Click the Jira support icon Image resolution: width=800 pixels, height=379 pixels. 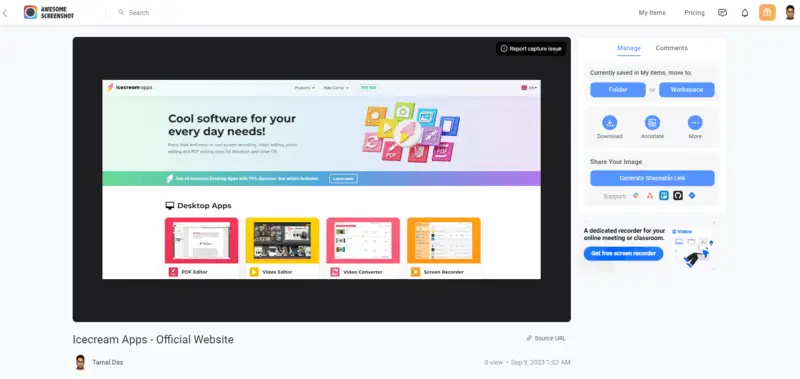tap(692, 195)
